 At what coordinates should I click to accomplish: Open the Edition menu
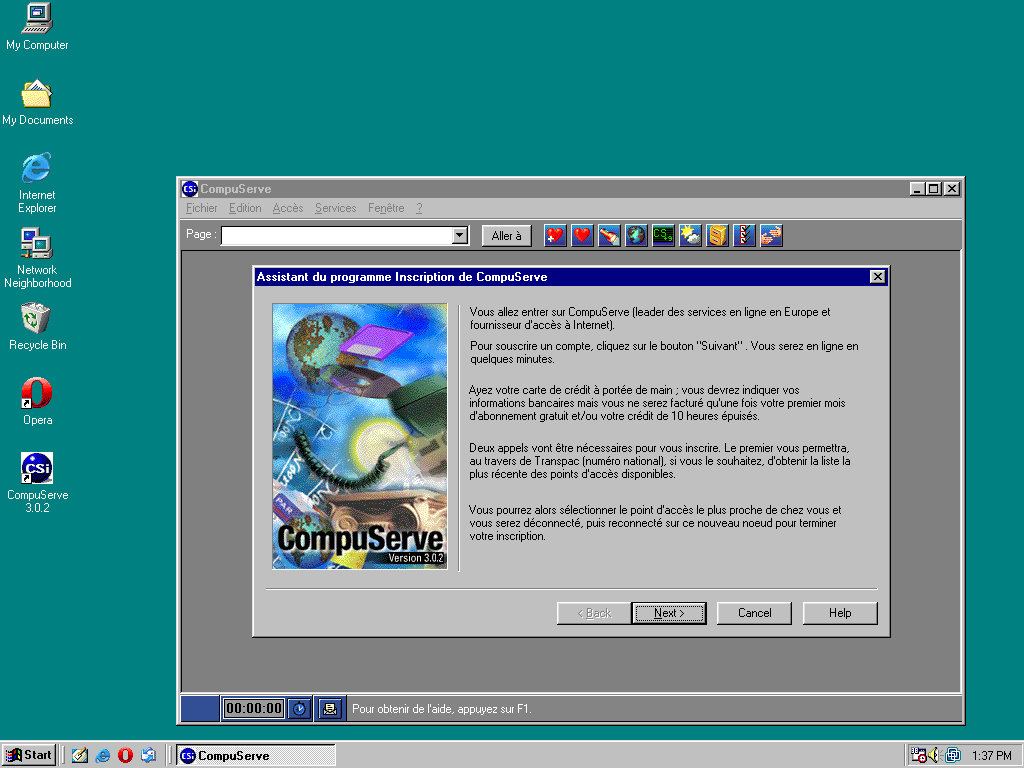[x=245, y=208]
